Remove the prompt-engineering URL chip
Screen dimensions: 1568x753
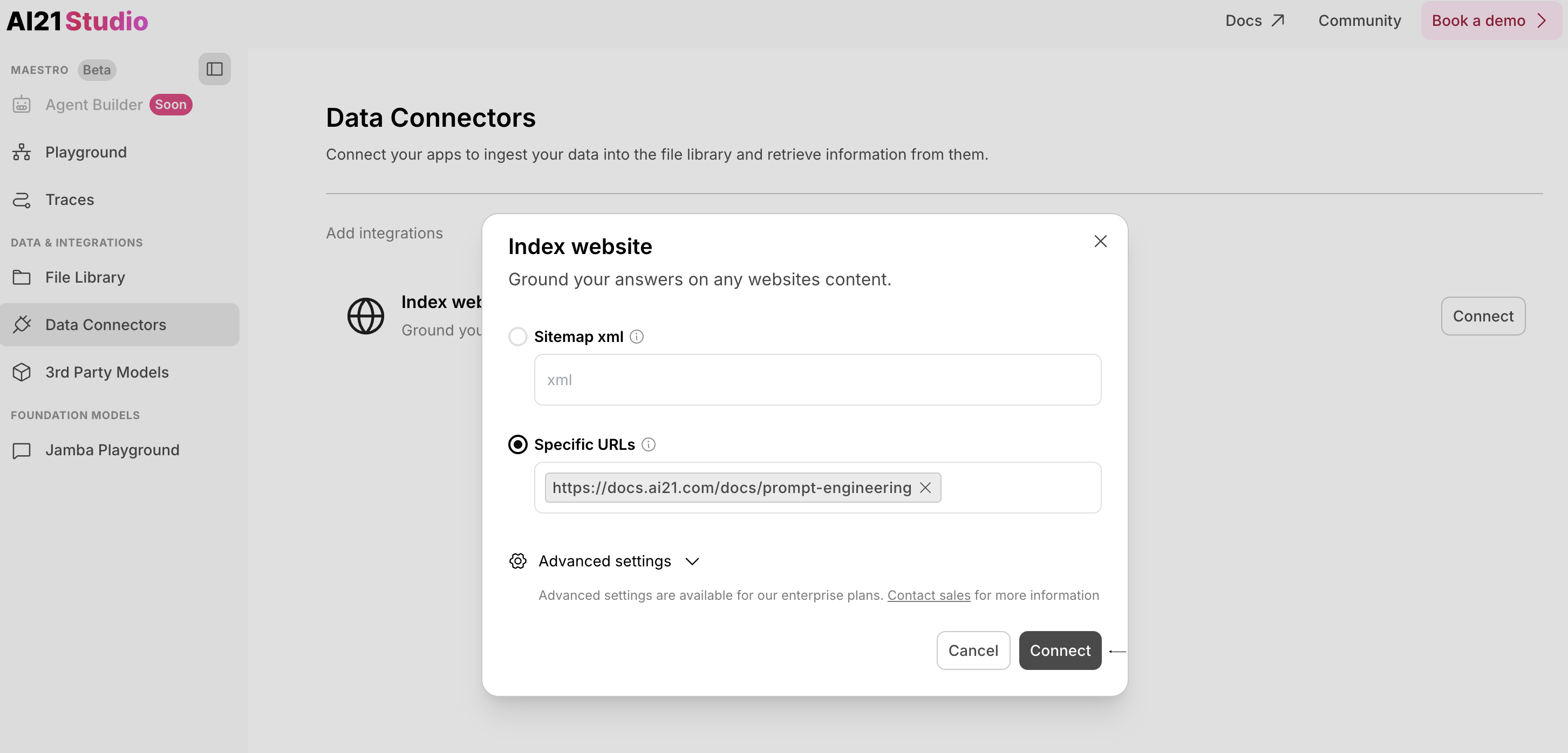(x=926, y=488)
